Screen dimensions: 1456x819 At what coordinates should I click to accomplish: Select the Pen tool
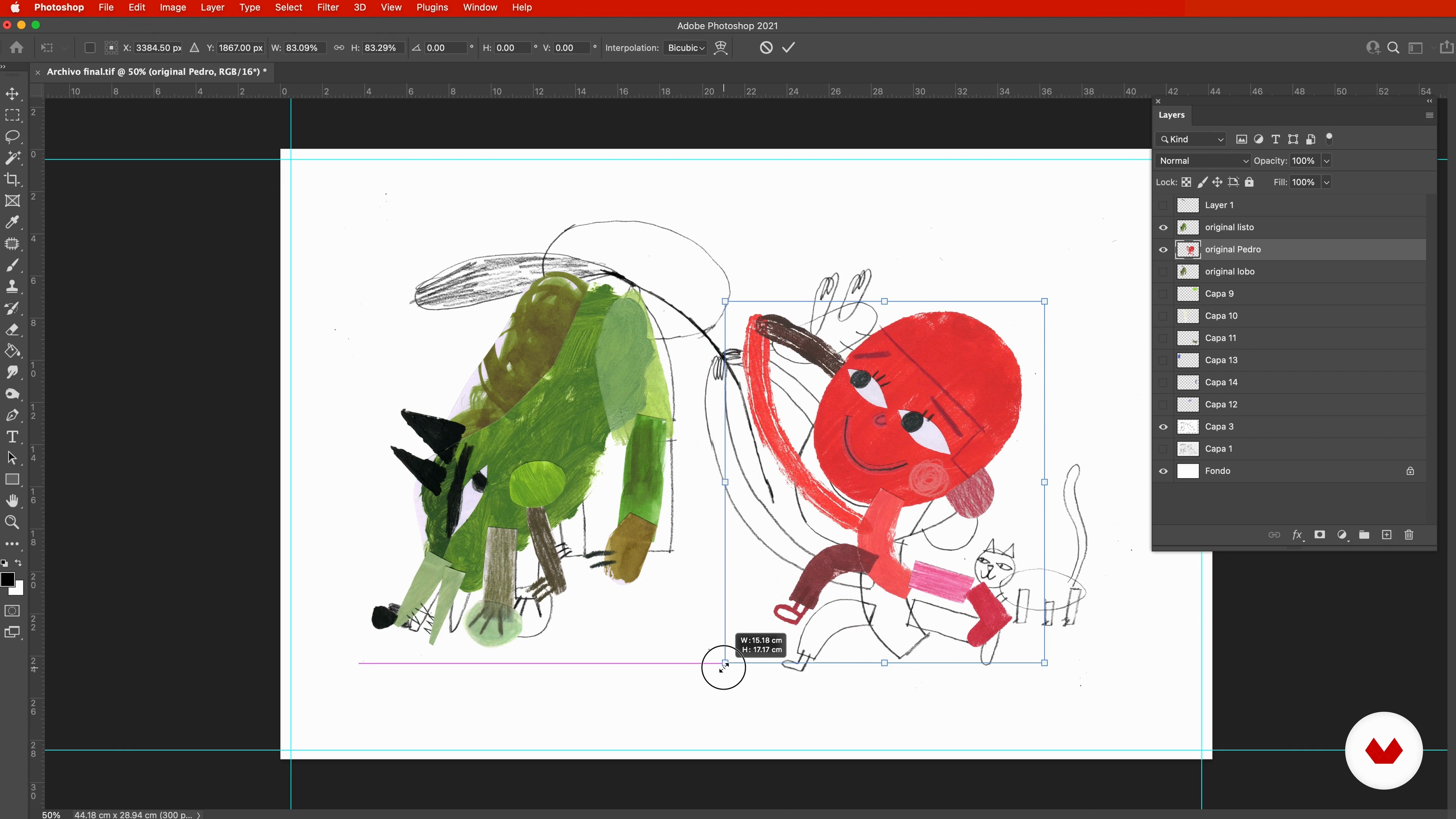(x=13, y=416)
